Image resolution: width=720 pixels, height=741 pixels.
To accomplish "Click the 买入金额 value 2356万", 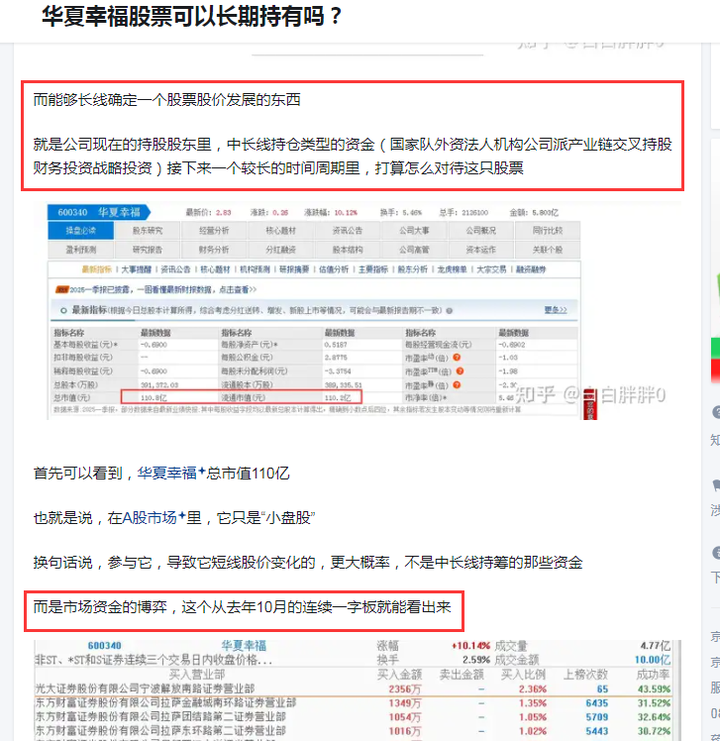I will [405, 689].
